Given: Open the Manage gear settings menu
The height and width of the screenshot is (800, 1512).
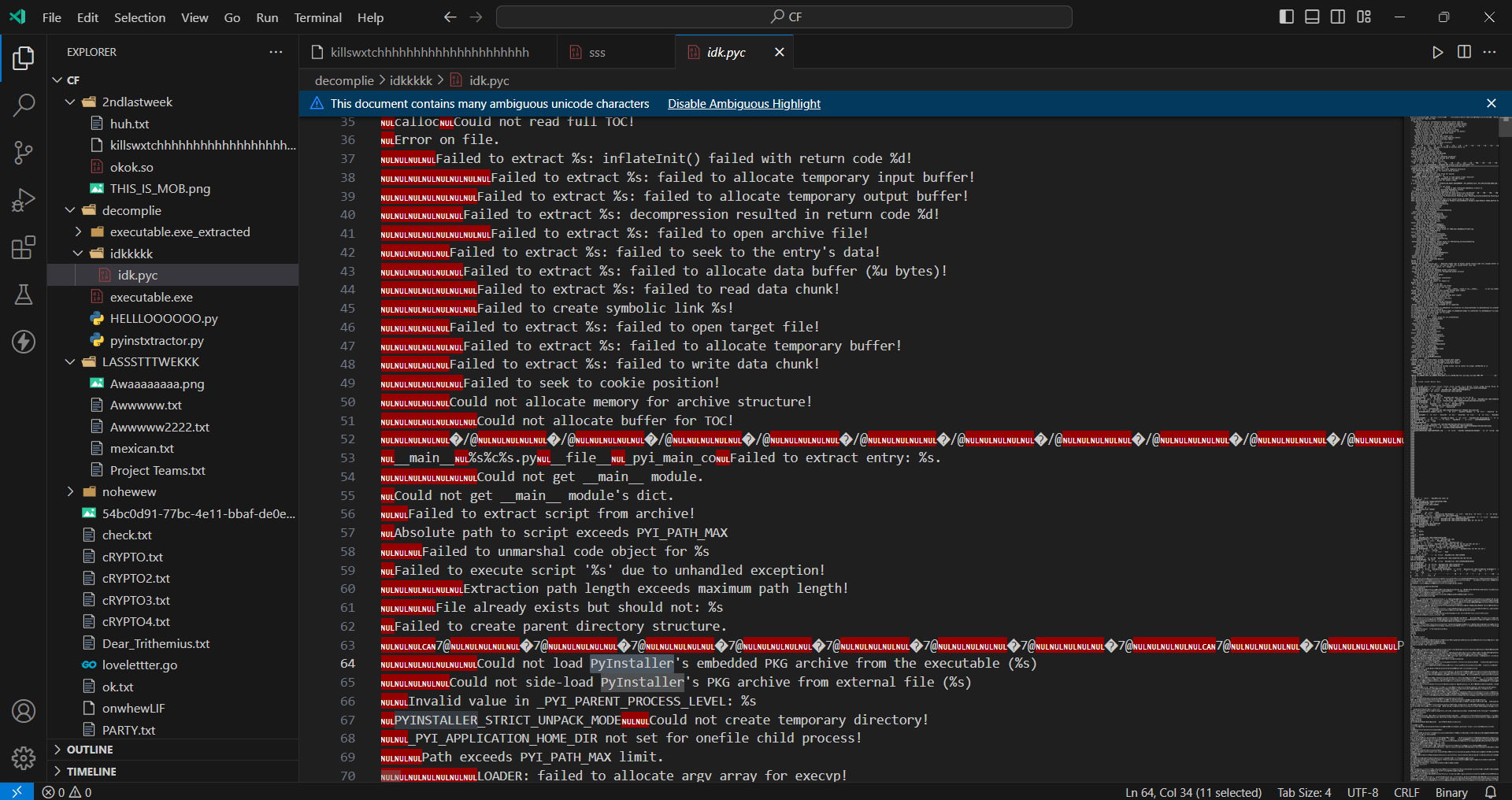Looking at the screenshot, I should [24, 757].
